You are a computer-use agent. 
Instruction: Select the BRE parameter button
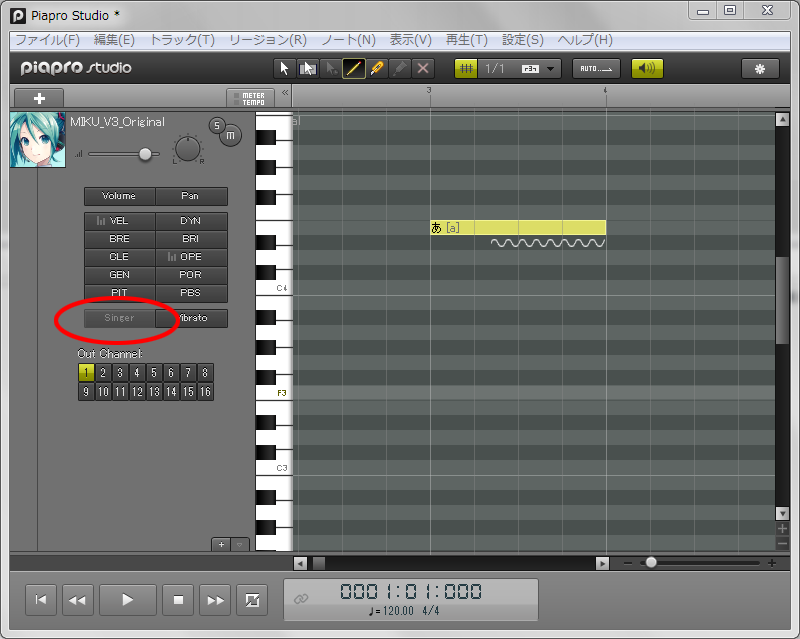[x=120, y=239]
